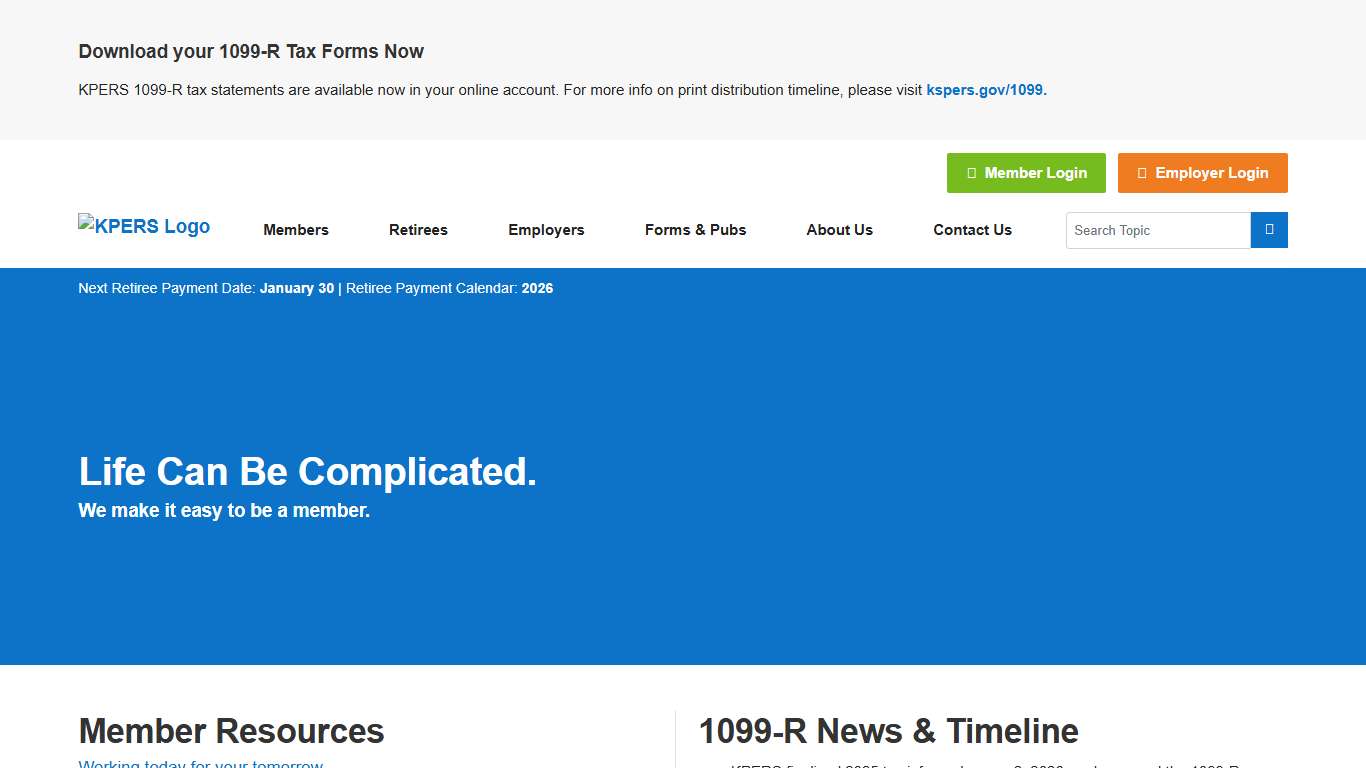Image resolution: width=1366 pixels, height=768 pixels.
Task: Follow the kspers.gov/1099 link
Action: pos(985,90)
